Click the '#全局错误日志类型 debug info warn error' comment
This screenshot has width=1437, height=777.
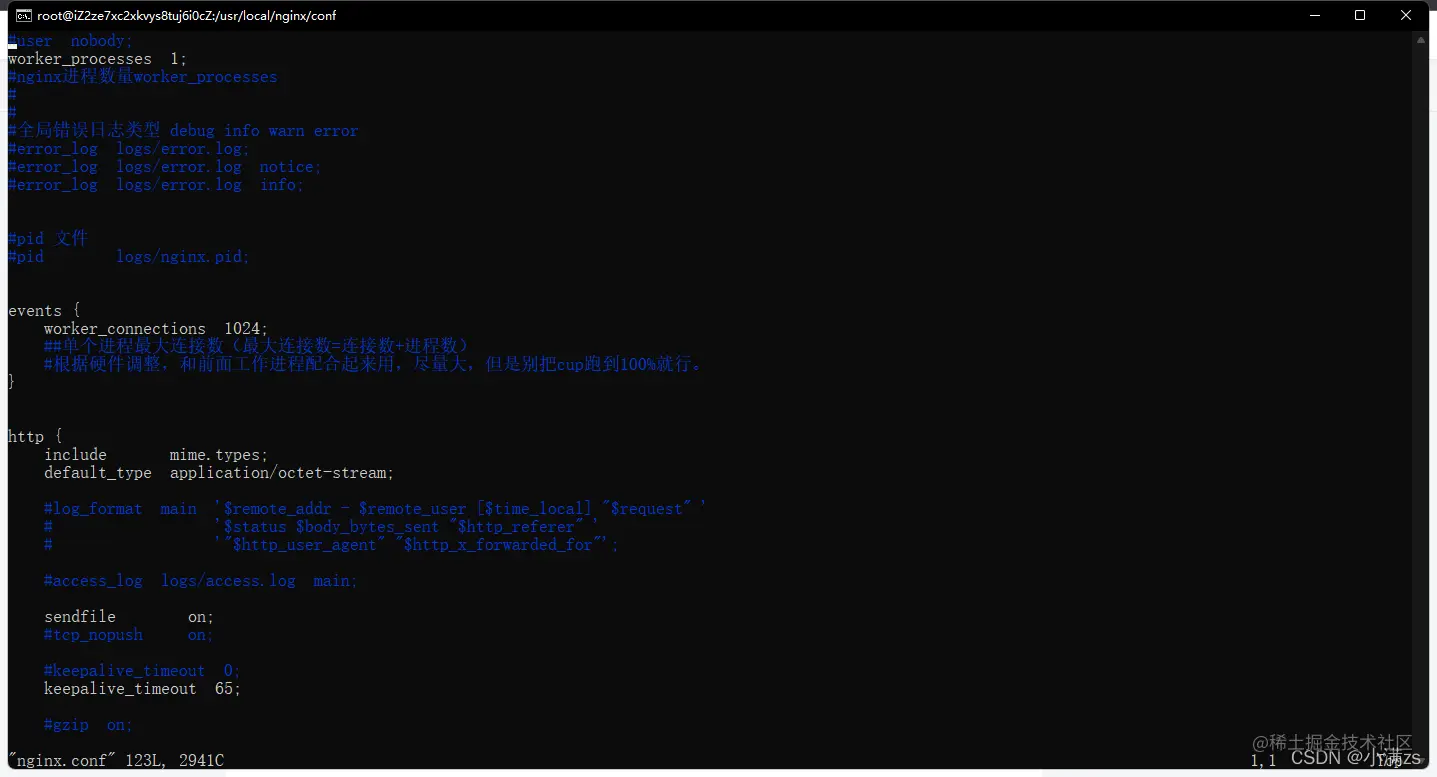pos(183,131)
